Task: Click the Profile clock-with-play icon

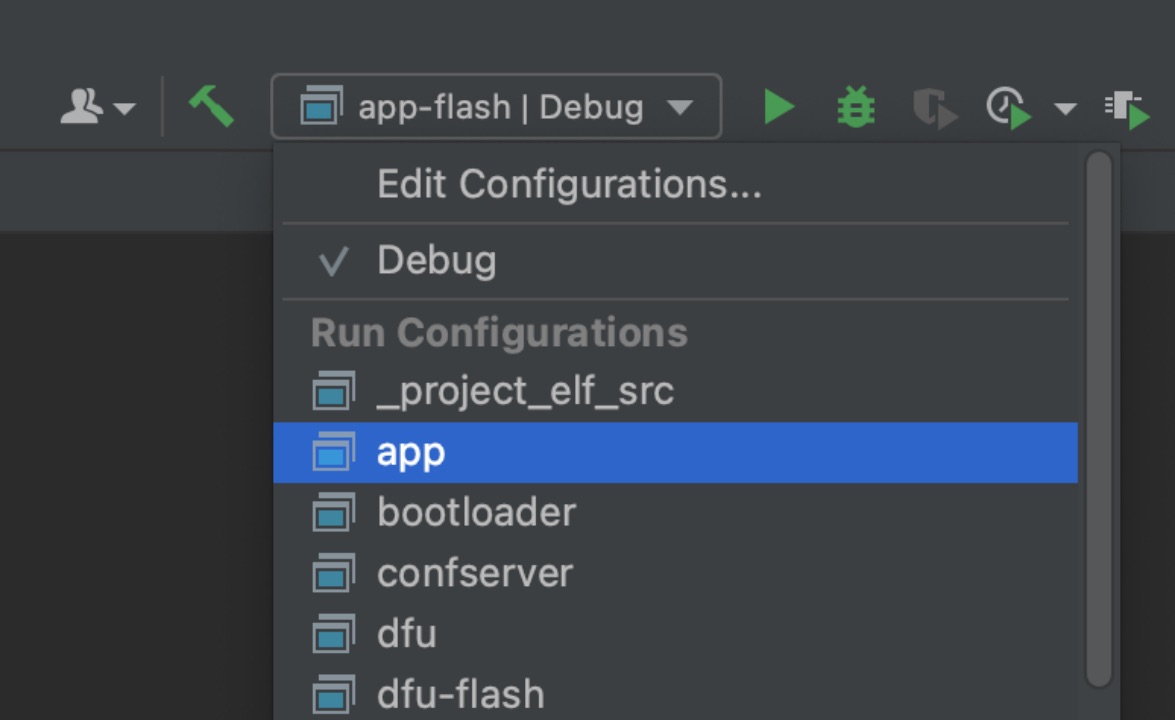Action: pos(1009,108)
